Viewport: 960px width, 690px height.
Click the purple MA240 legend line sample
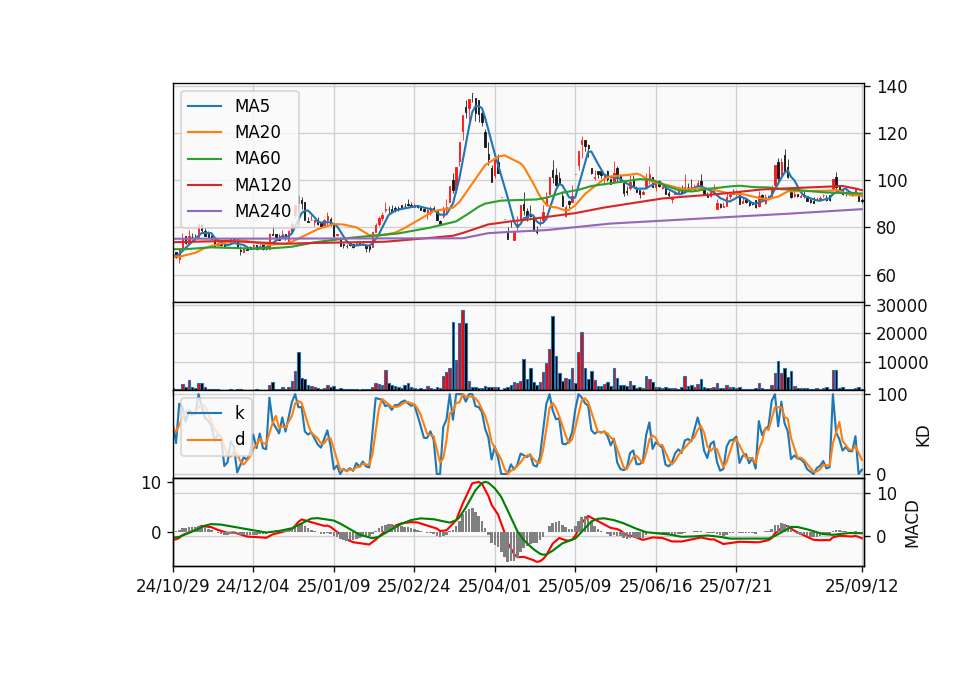204,211
